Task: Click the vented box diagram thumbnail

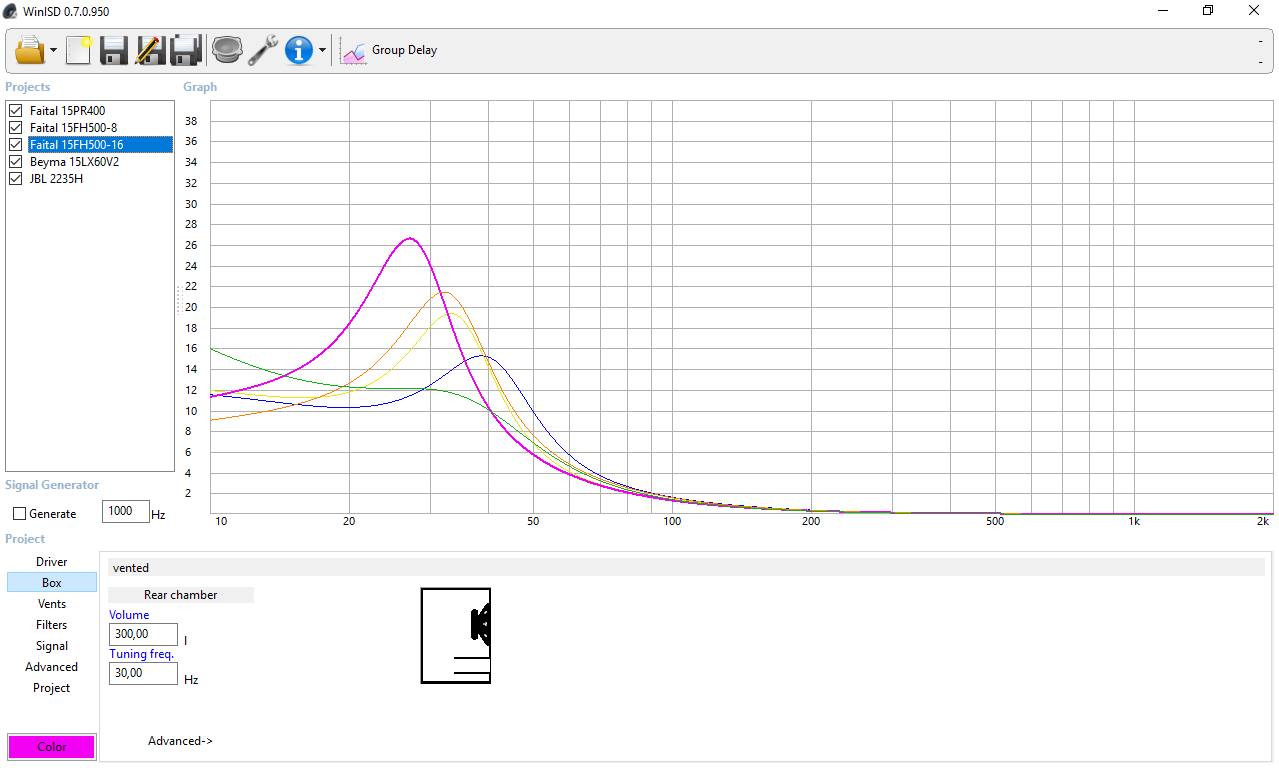Action: (x=456, y=636)
